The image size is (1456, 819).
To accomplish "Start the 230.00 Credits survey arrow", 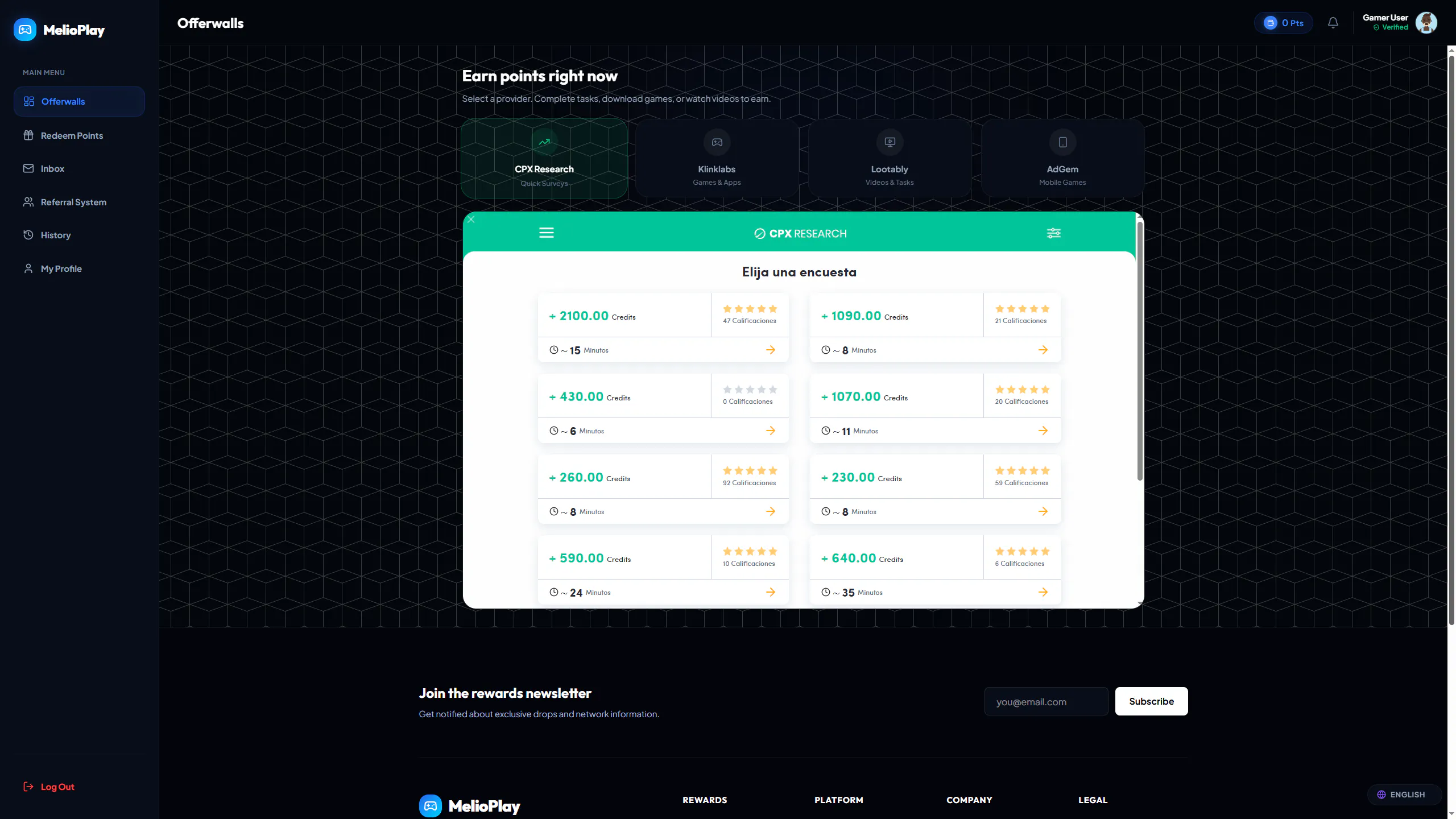I will pos(1043,511).
